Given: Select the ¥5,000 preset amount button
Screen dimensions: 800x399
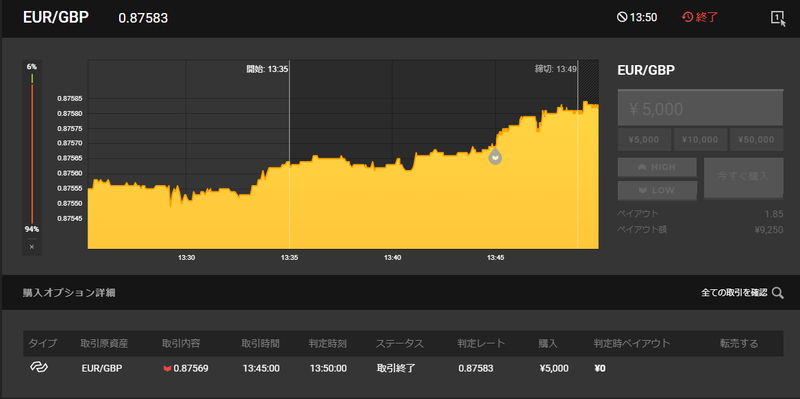Looking at the screenshot, I should 643,140.
